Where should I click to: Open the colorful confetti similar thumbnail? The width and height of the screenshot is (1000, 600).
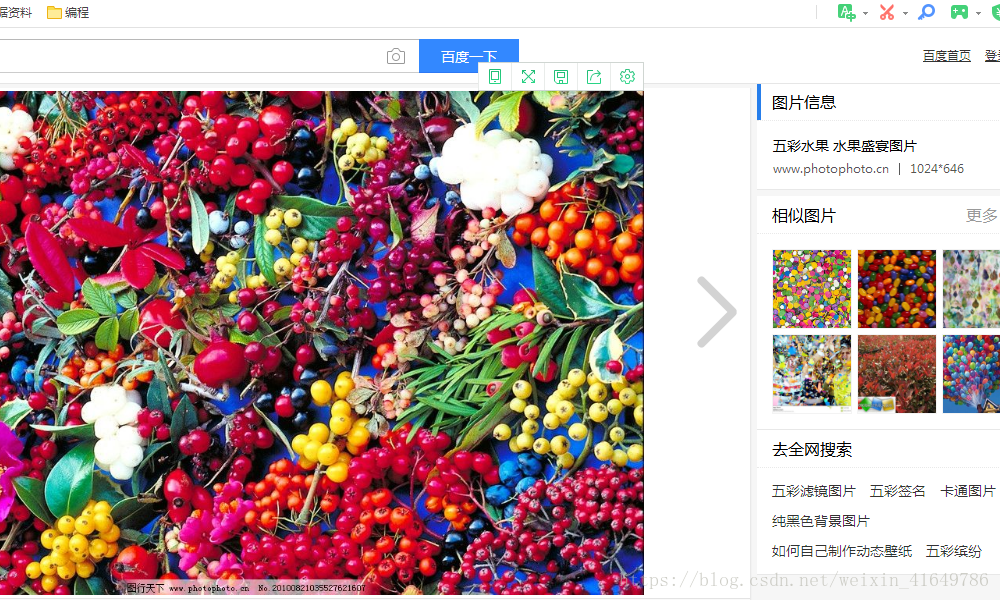click(812, 289)
